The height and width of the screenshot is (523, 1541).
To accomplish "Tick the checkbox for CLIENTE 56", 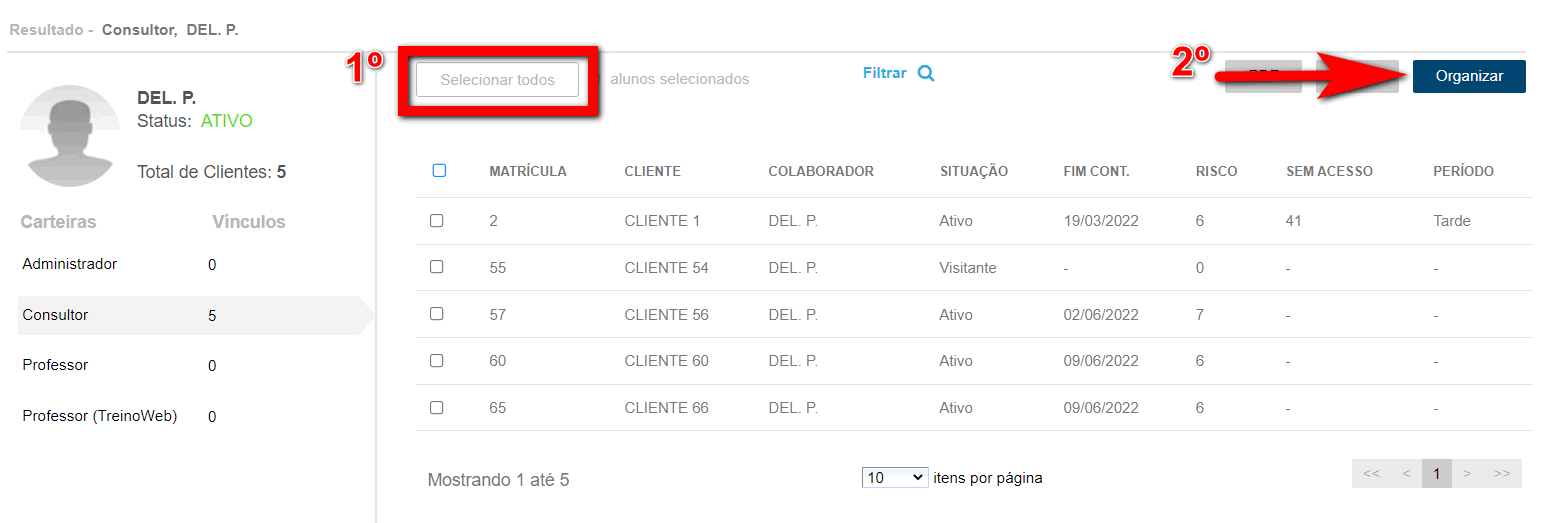I will tap(437, 314).
